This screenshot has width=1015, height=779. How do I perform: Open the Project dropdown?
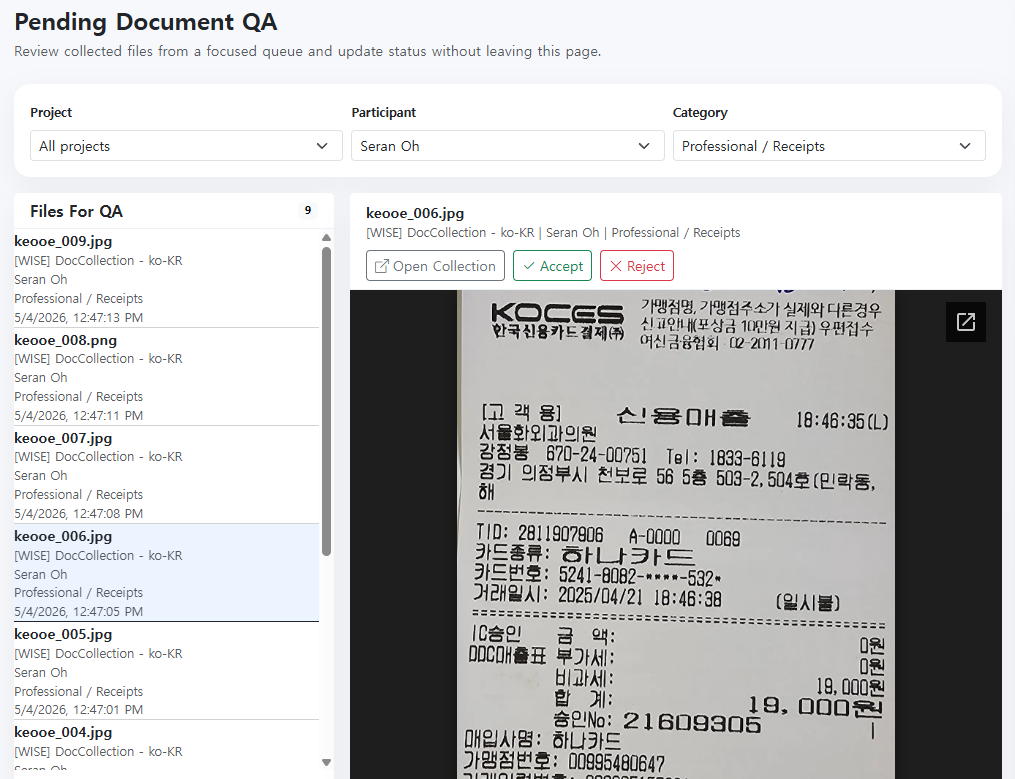click(x=186, y=146)
